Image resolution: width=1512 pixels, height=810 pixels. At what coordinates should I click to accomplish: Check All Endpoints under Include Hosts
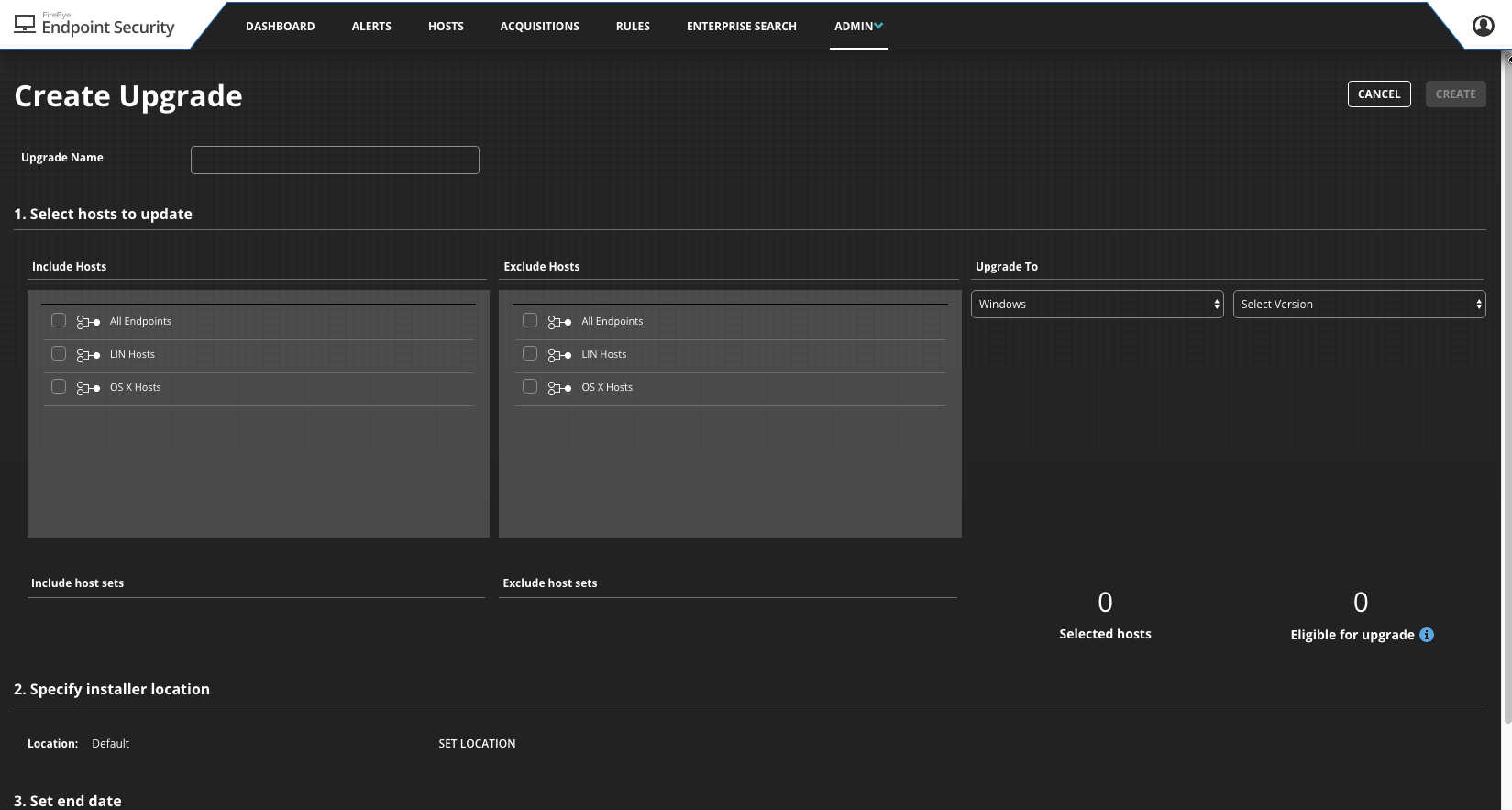(x=59, y=320)
